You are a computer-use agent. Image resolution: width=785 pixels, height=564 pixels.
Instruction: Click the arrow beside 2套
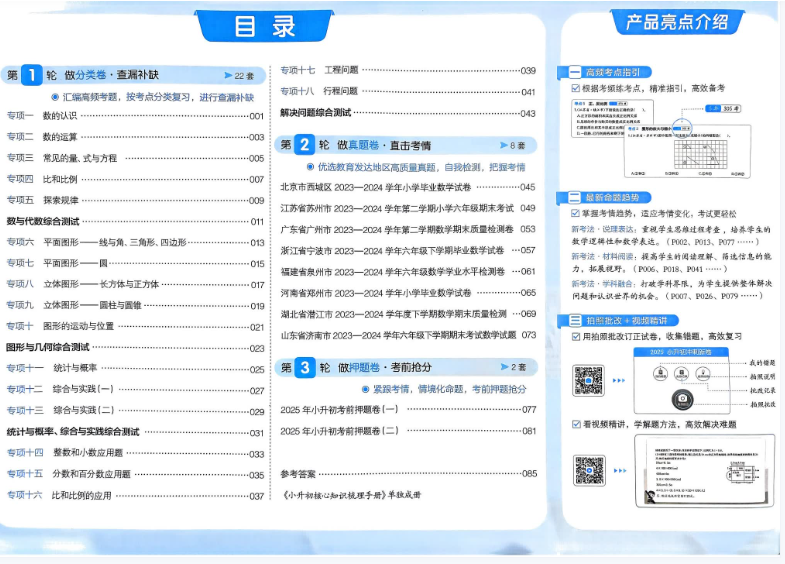505,367
